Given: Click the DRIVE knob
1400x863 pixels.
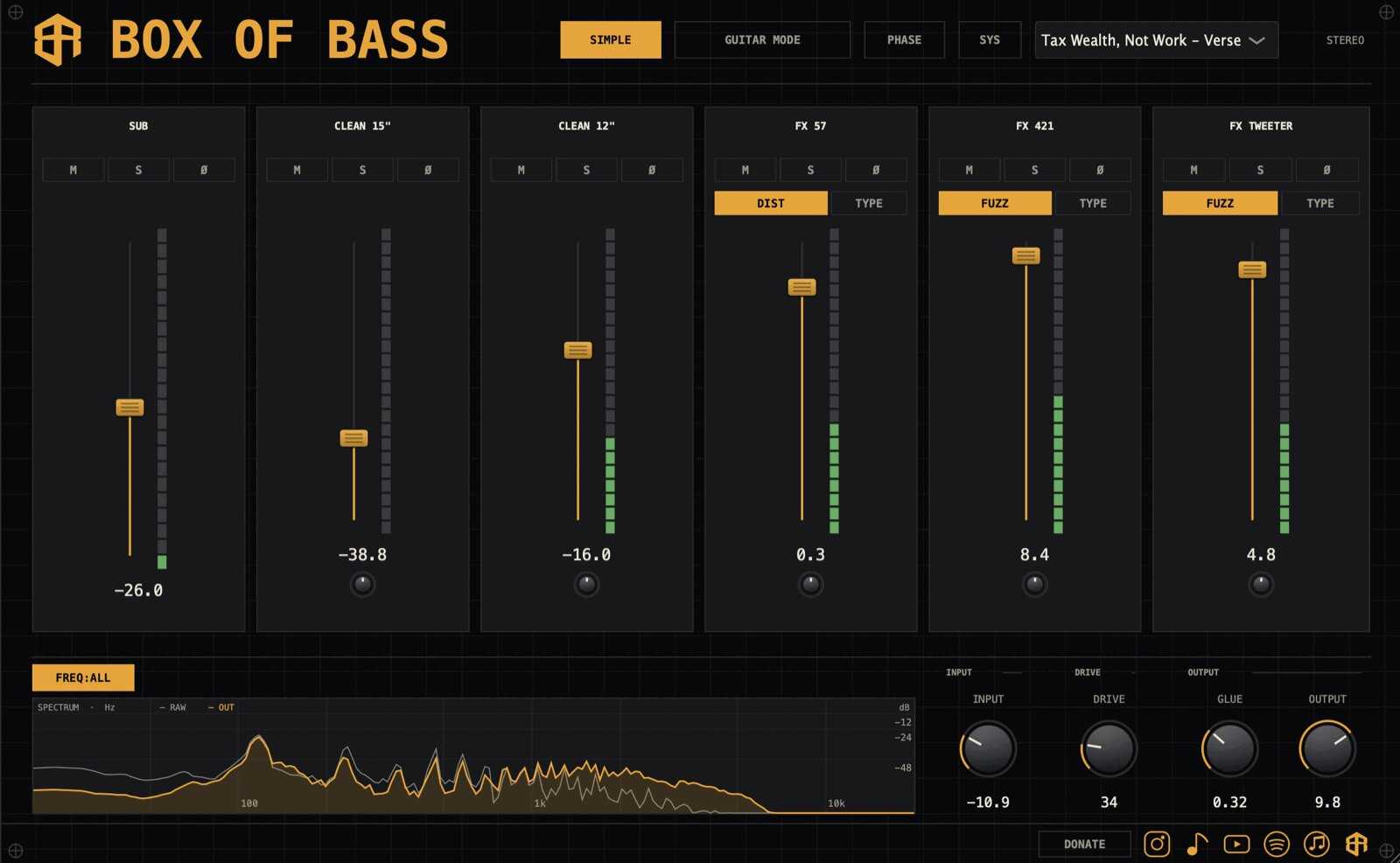Looking at the screenshot, I should 1109,748.
